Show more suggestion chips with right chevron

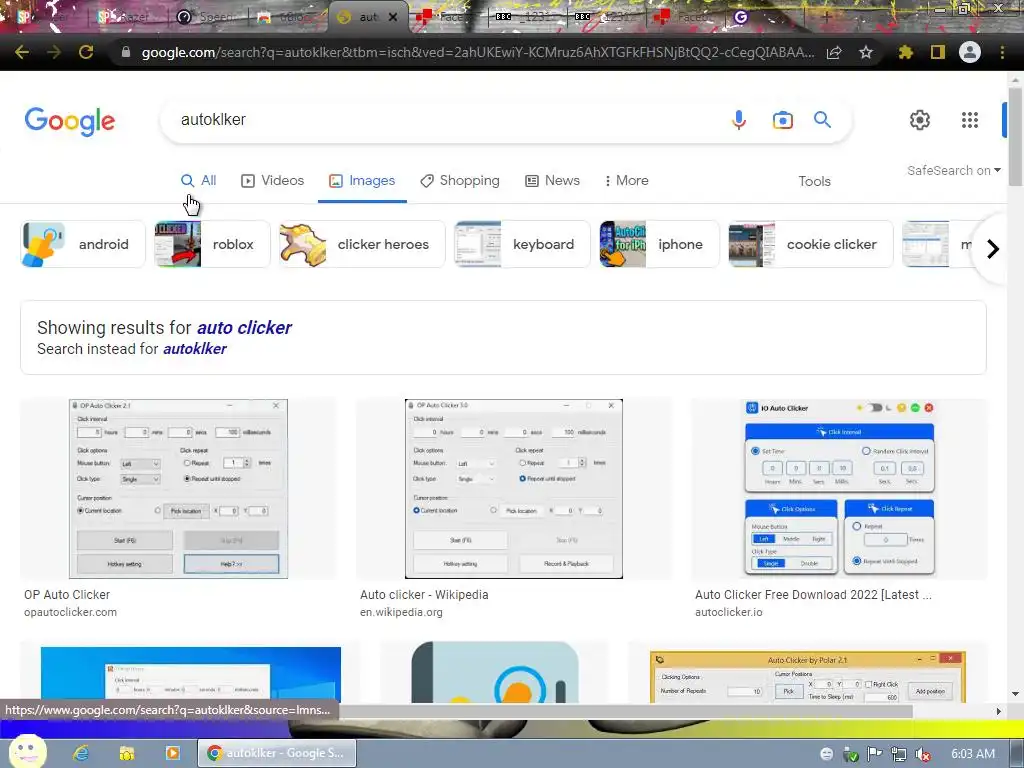click(x=993, y=249)
